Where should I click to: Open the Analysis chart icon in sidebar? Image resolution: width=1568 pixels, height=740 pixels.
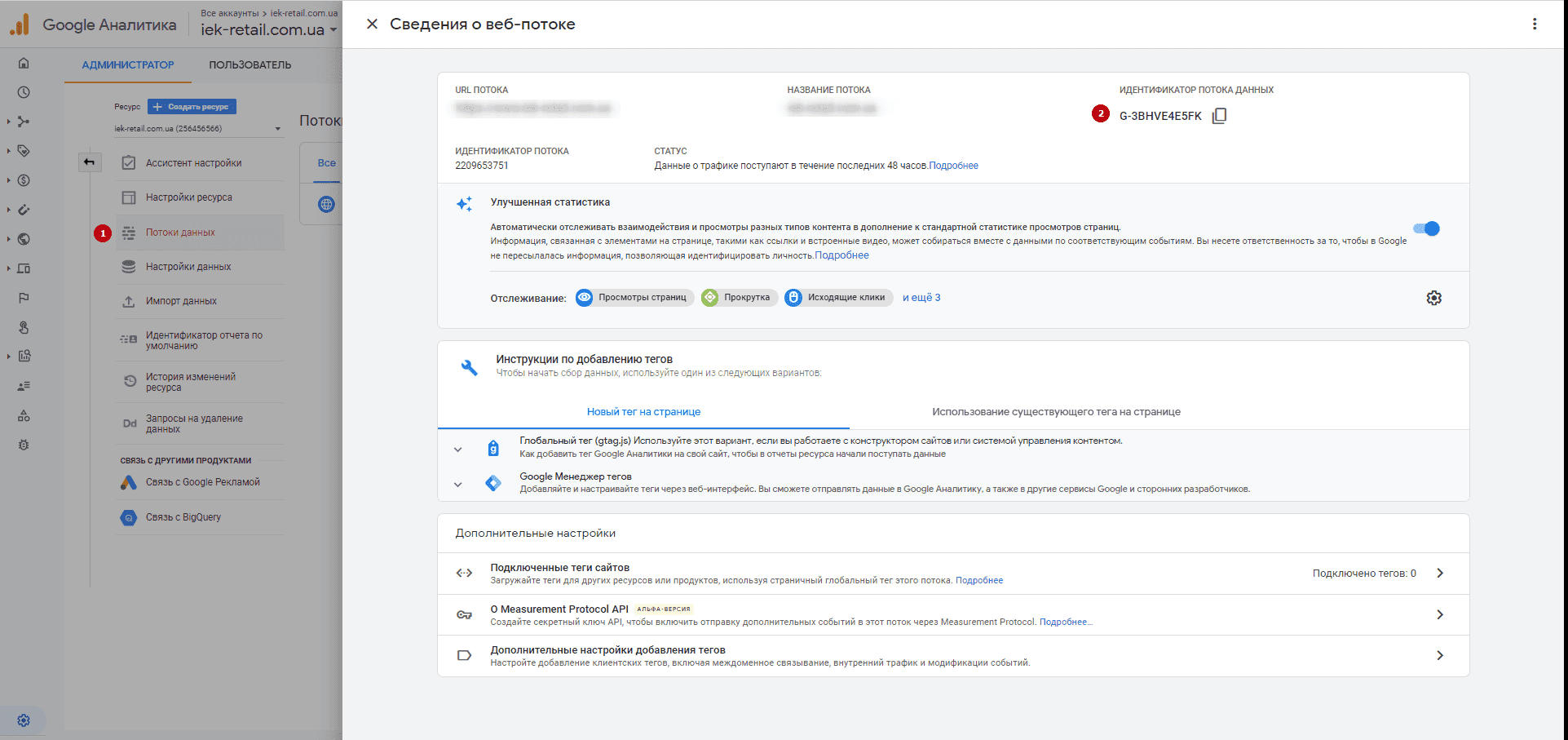tap(24, 356)
